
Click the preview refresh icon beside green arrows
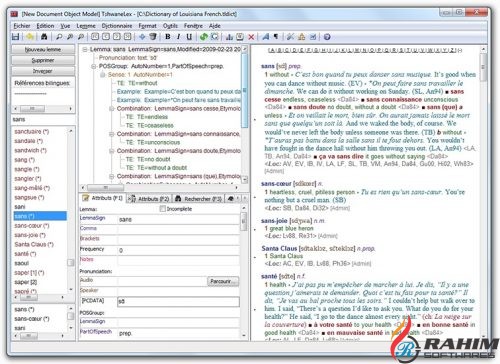tap(214, 37)
